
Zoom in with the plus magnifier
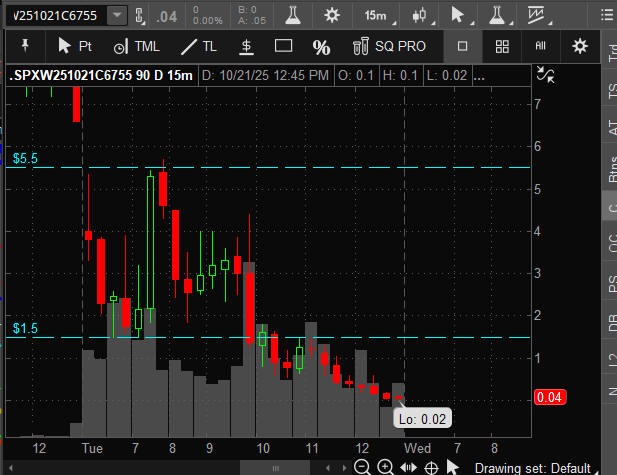(x=385, y=467)
